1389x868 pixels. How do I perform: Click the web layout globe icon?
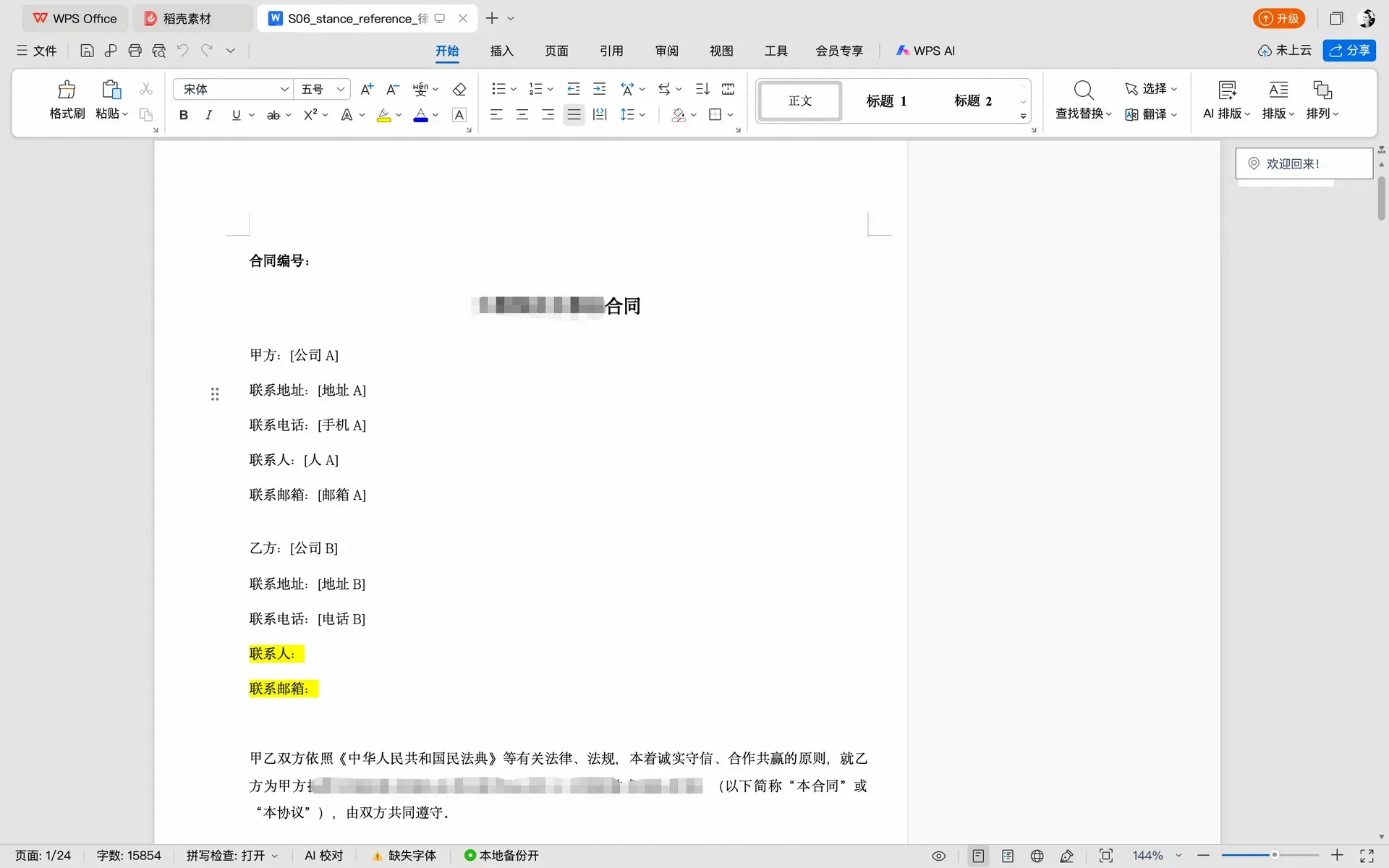1037,856
